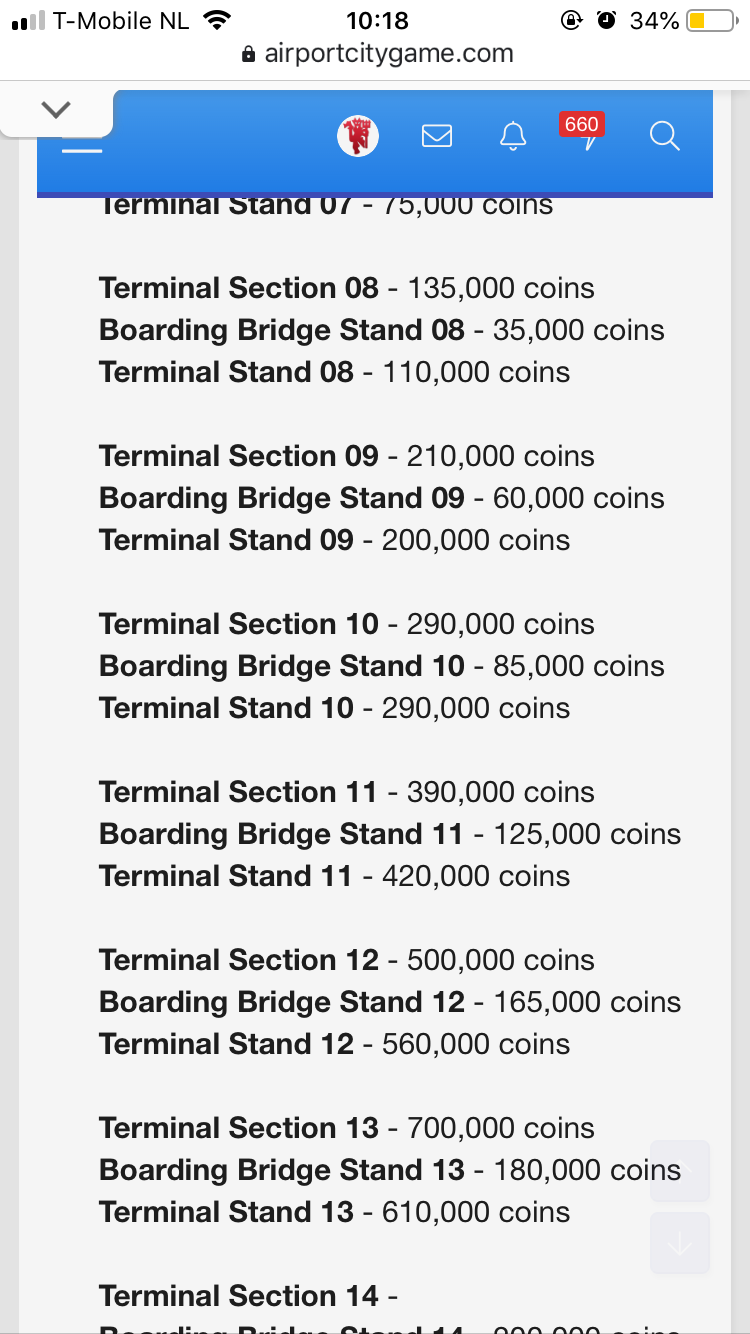
Task: Open the Manchester United crest profile avatar
Action: (x=358, y=135)
